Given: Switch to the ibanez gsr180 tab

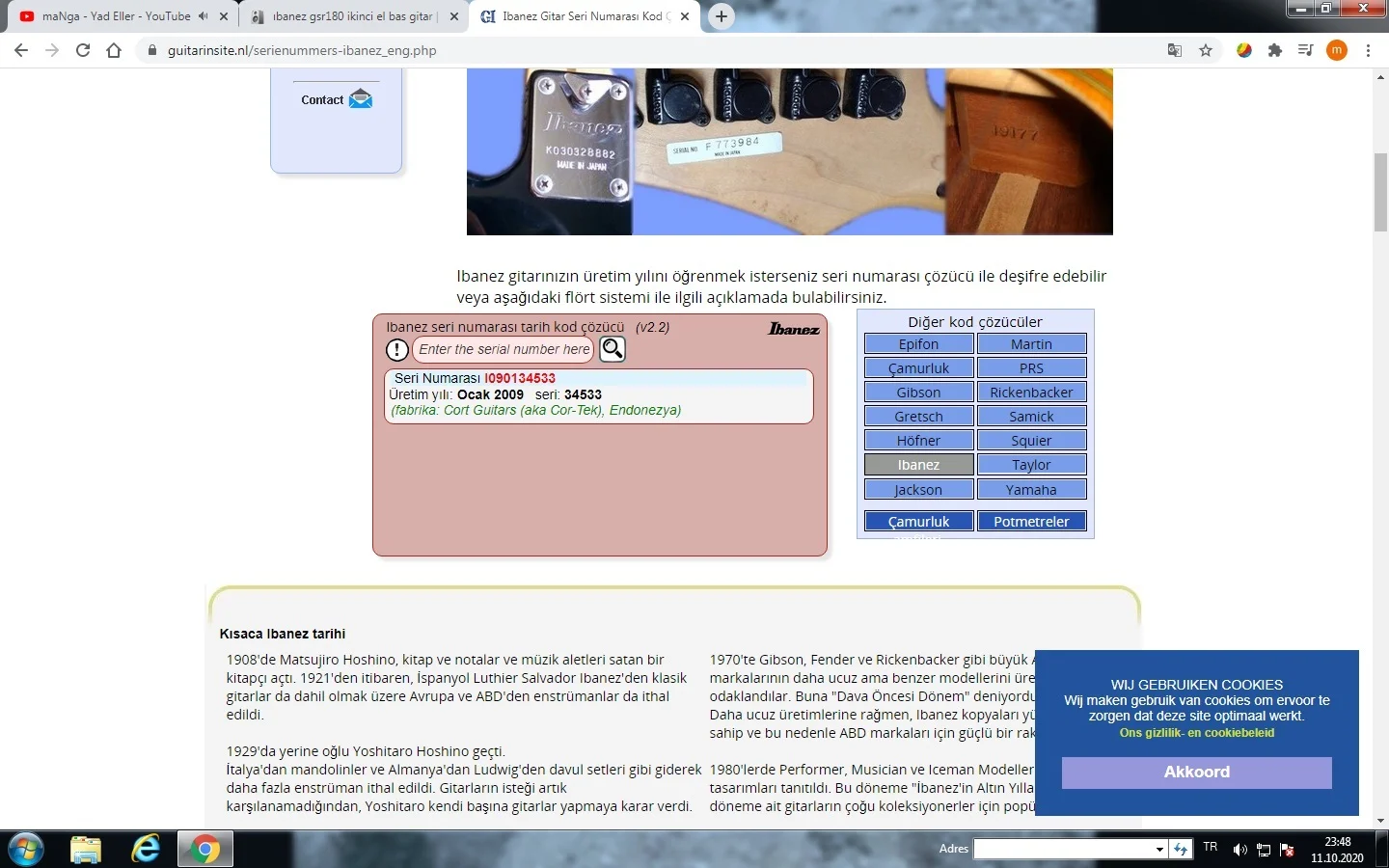Looking at the screenshot, I should (x=354, y=16).
